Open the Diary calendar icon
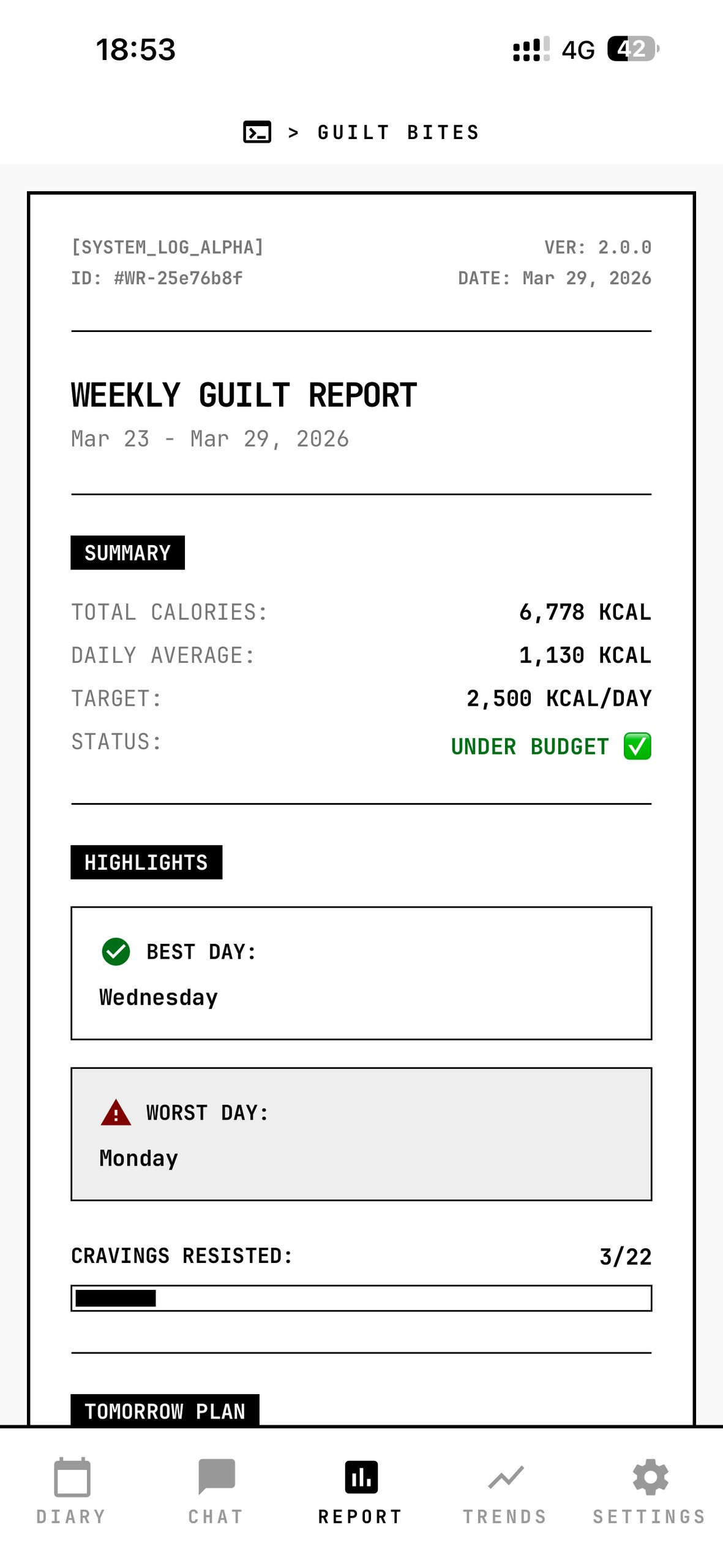This screenshot has height=1568, width=723. click(72, 1477)
